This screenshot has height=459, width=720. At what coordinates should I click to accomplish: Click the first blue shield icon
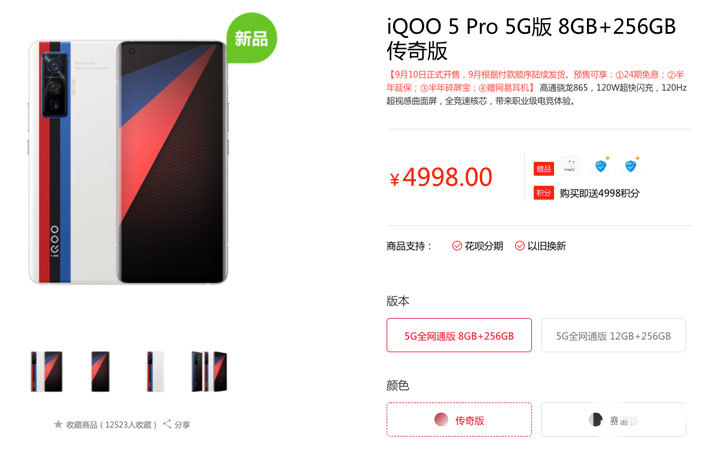(601, 166)
